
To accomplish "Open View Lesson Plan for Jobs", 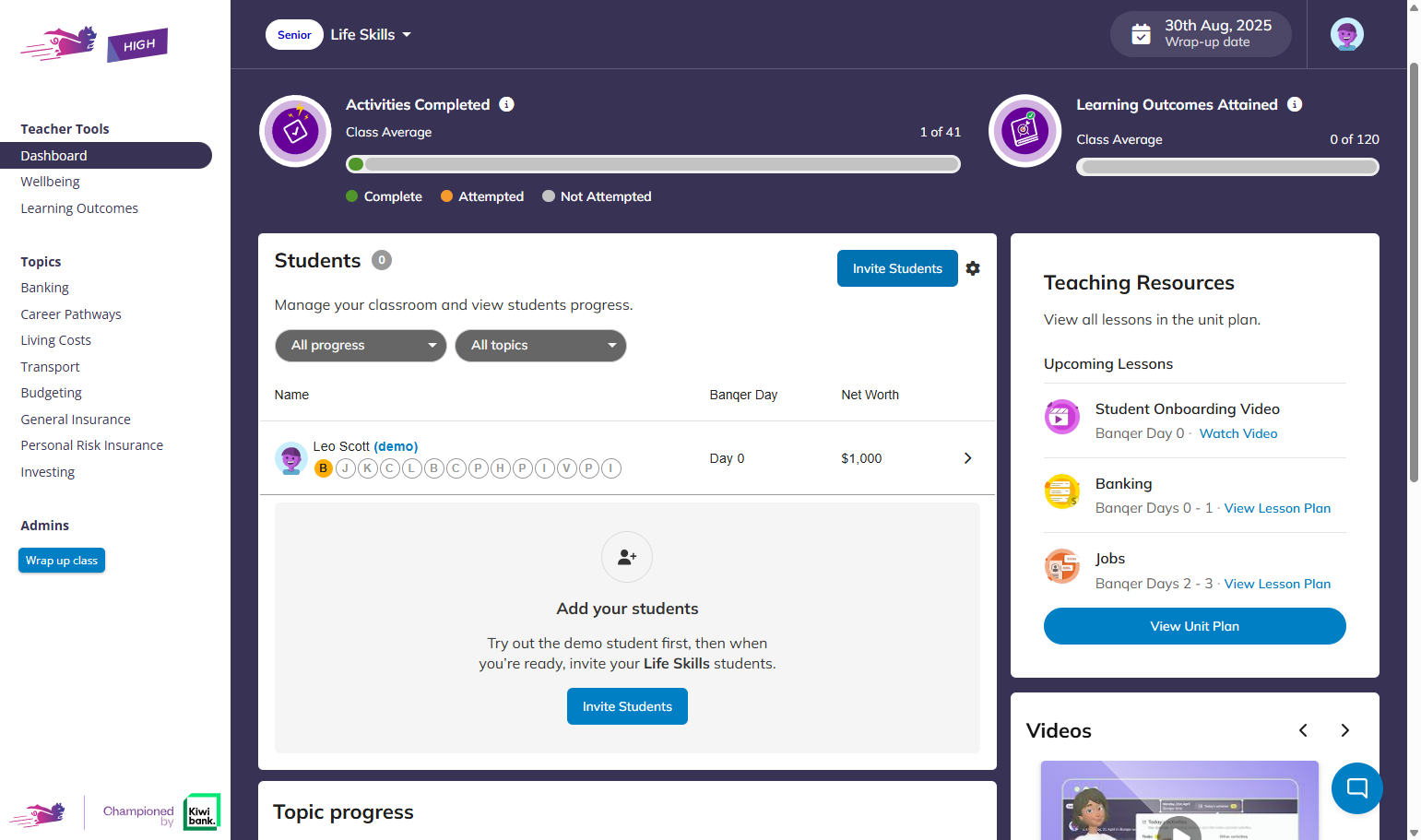I will click(x=1277, y=584).
